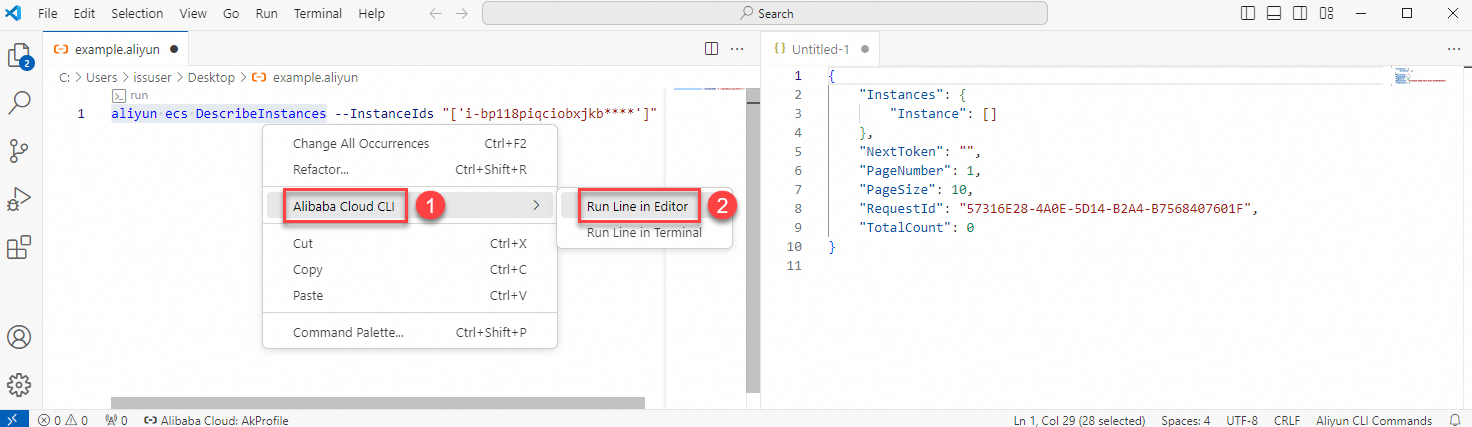Select the Untitled-1 editor tab
Image resolution: width=1472 pixels, height=427 pixels.
pyautogui.click(x=820, y=48)
